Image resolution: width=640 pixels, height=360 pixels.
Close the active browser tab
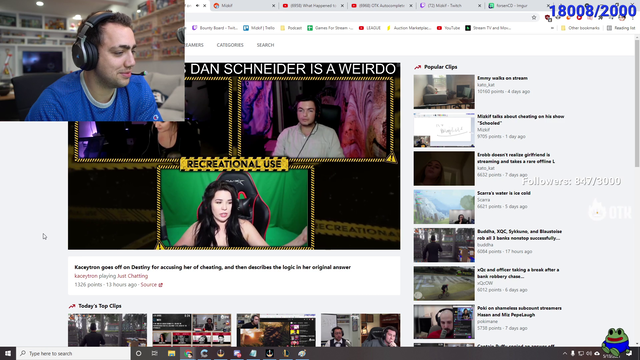tap(205, 6)
